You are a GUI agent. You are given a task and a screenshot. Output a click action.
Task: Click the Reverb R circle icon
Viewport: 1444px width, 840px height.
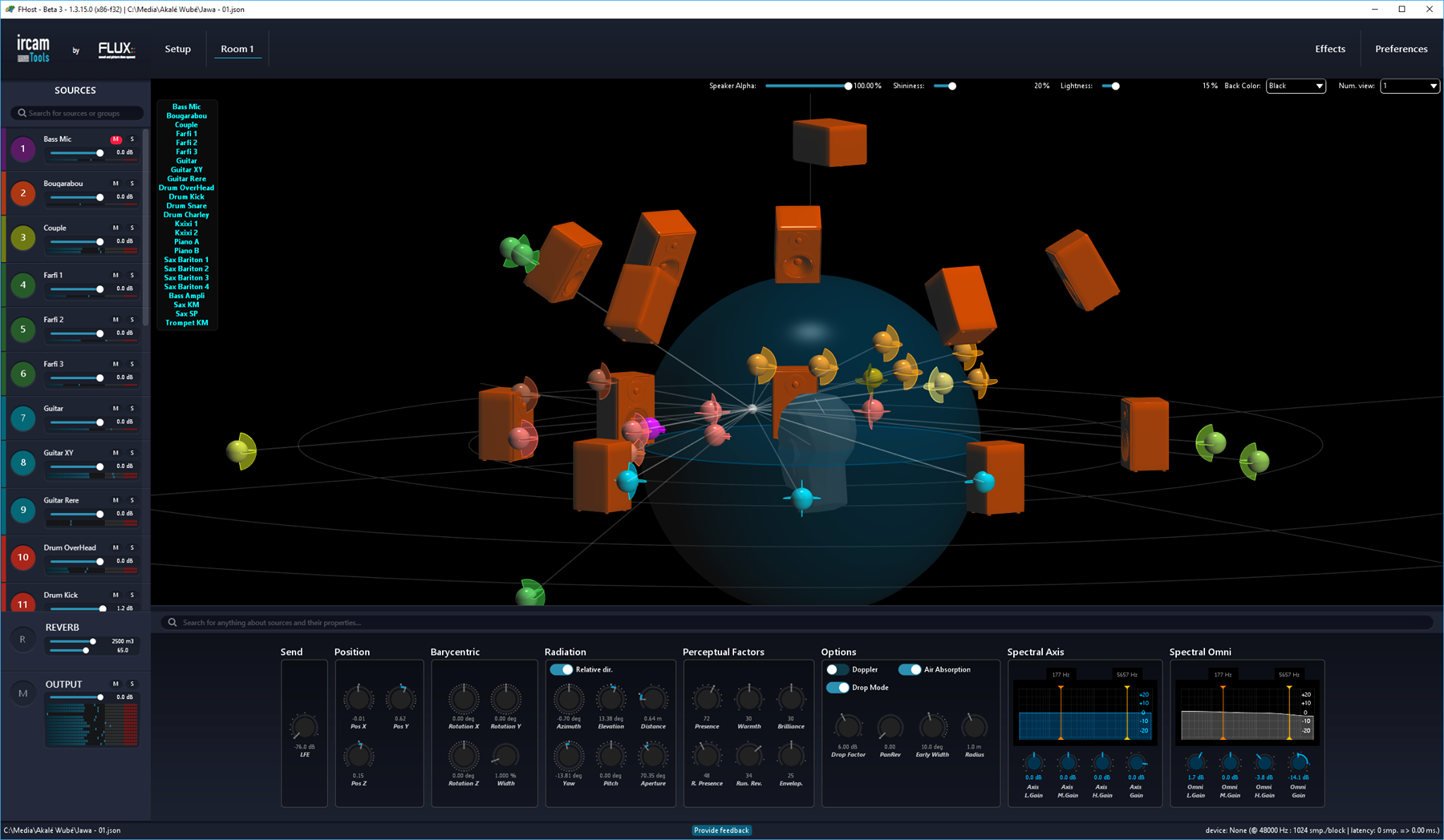pyautogui.click(x=23, y=639)
